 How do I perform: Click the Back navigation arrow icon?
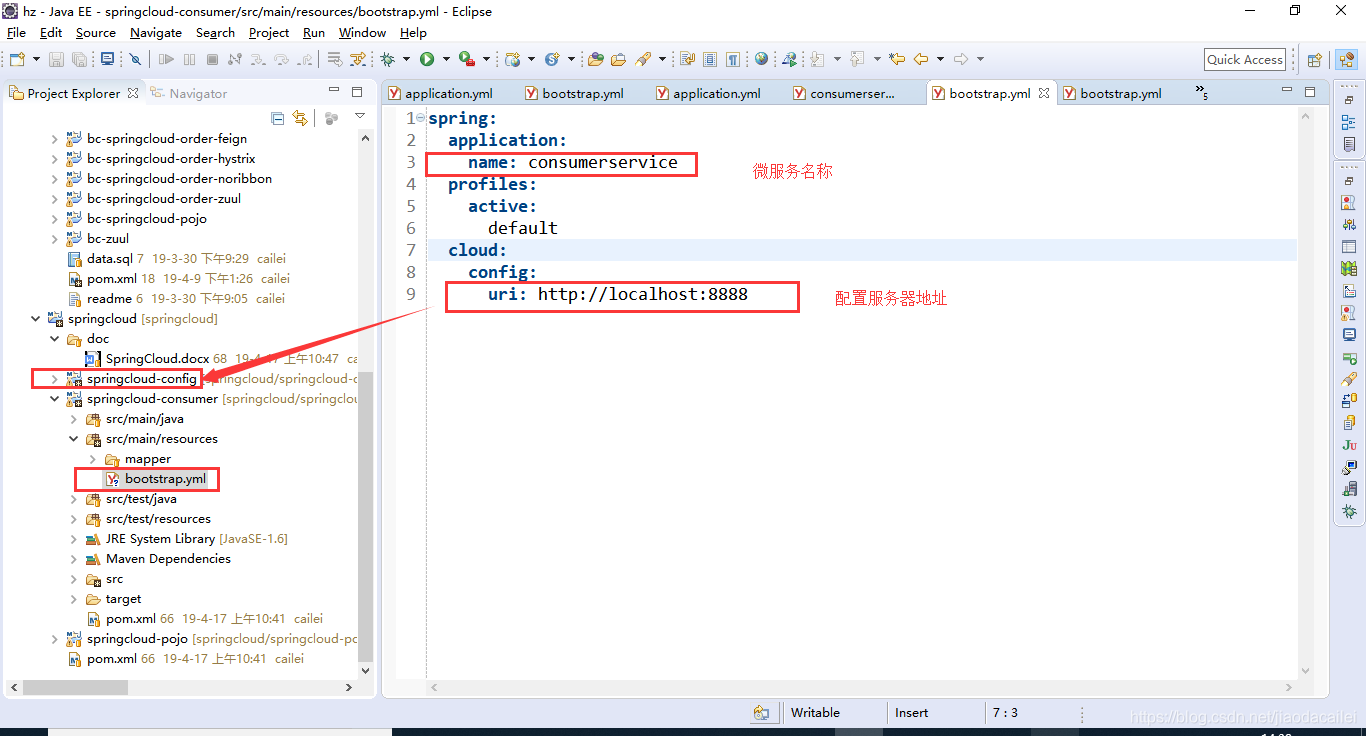pos(921,60)
